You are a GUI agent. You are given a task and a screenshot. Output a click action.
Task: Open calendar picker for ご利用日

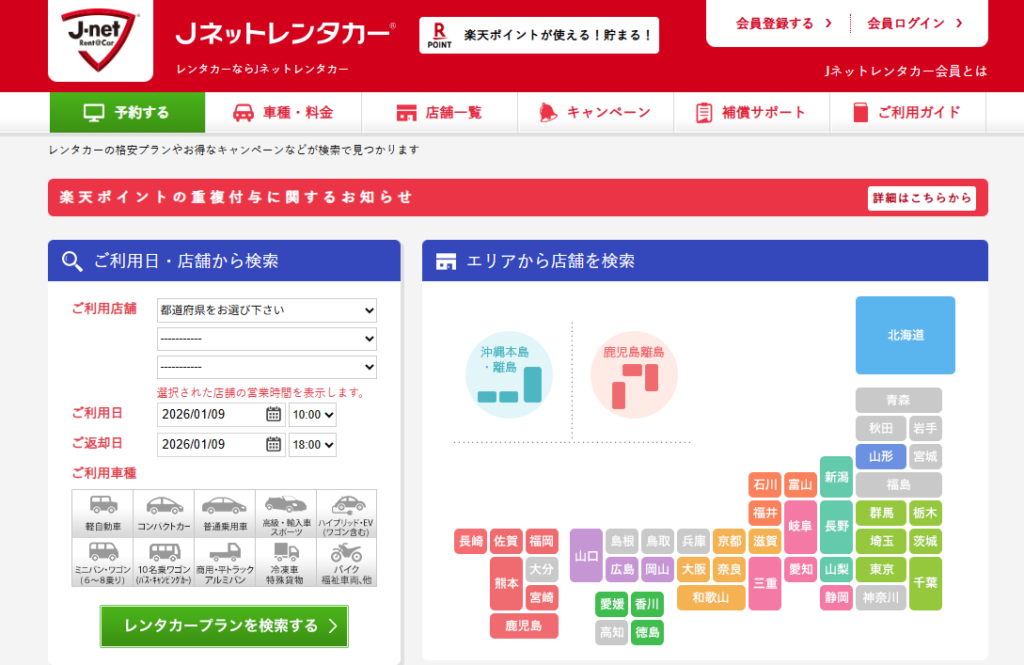[x=273, y=415]
